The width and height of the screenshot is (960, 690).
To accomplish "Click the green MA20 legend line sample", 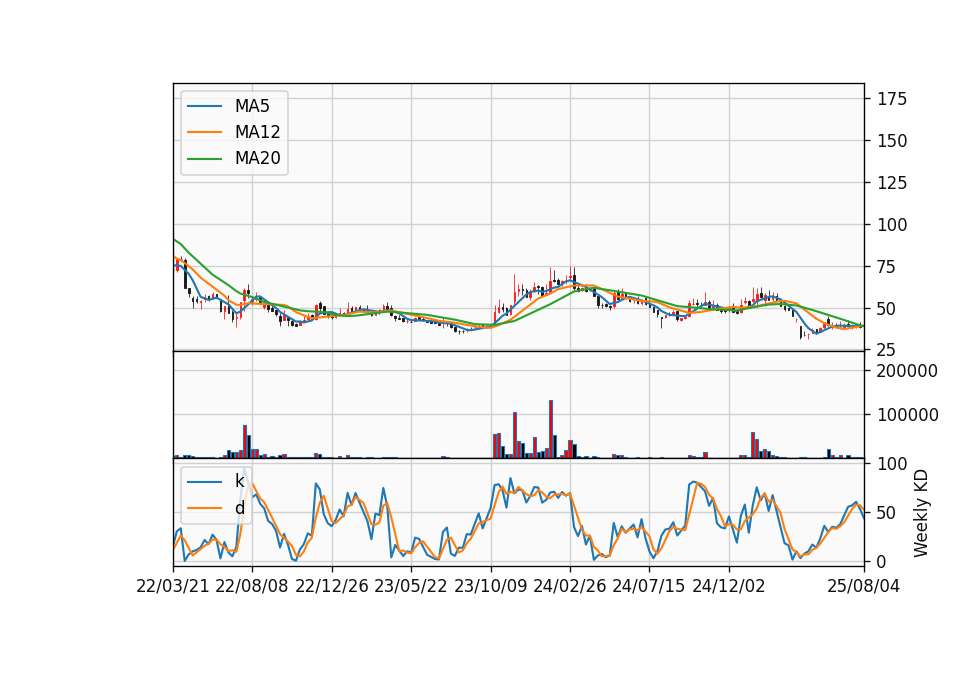I will 204,159.
